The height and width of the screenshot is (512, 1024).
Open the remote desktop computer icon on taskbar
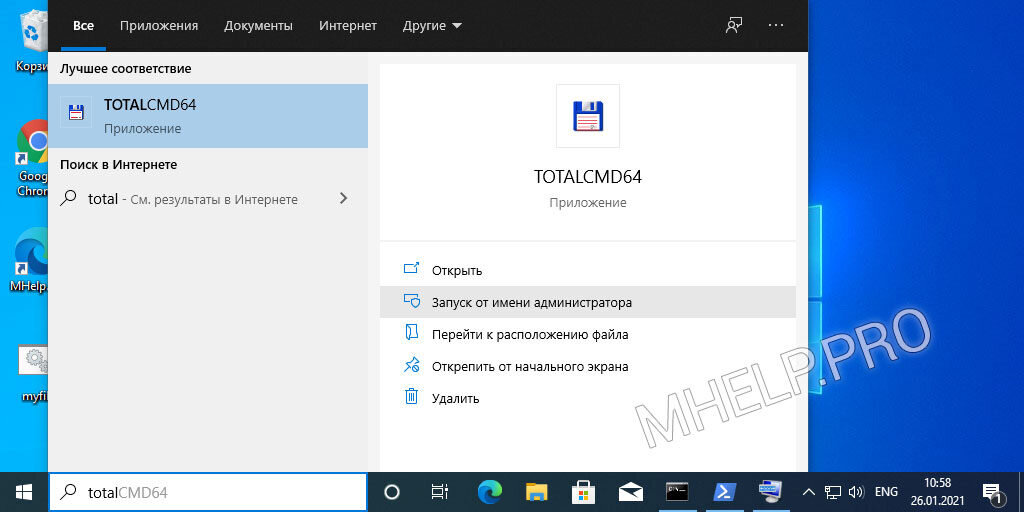(771, 492)
